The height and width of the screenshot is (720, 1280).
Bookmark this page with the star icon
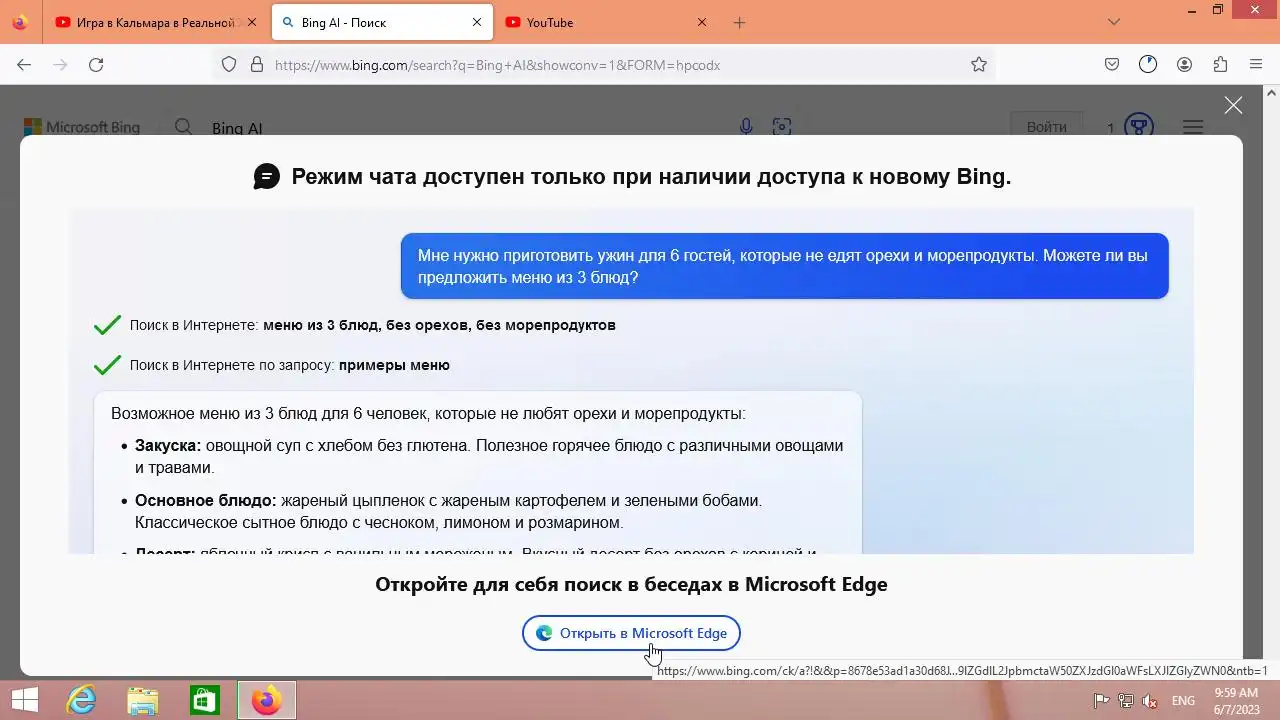click(x=979, y=64)
